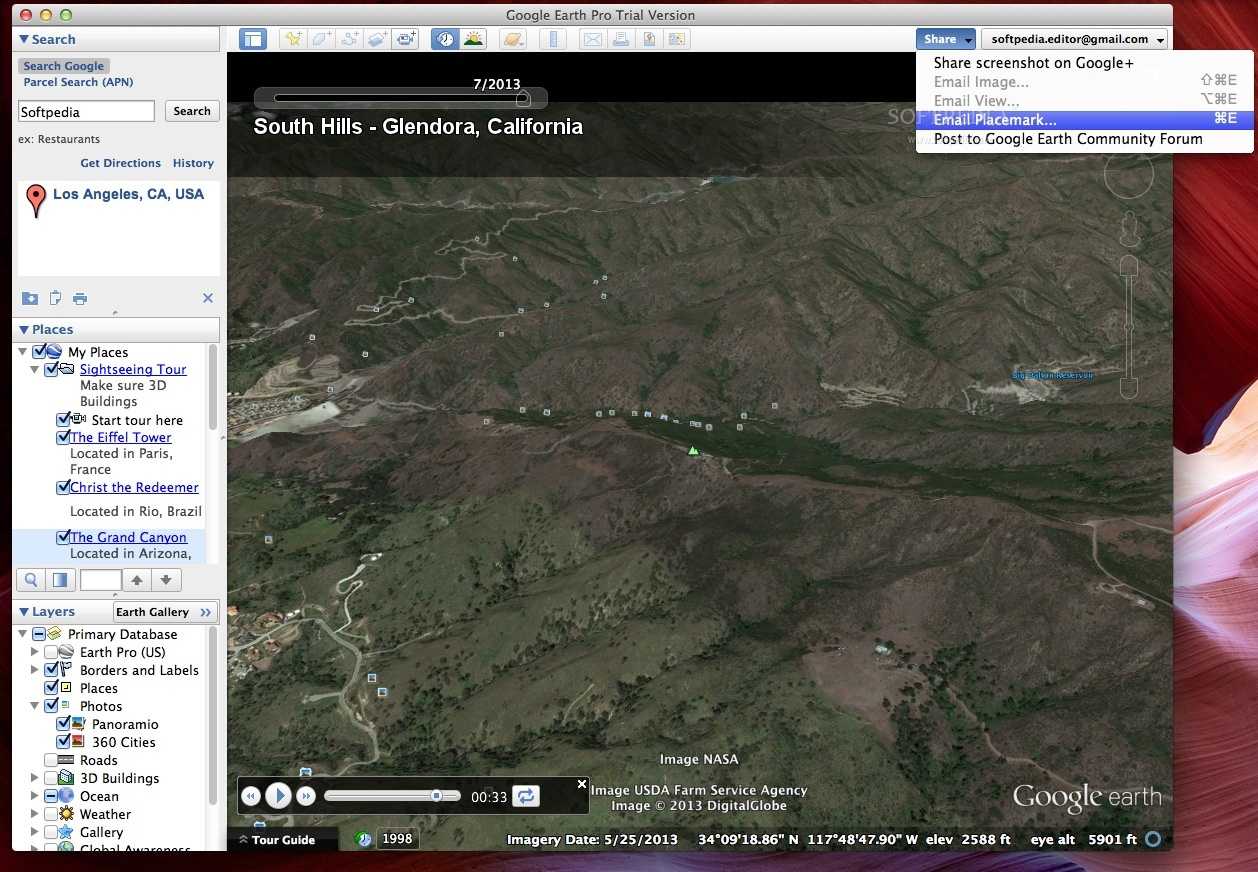Viewport: 1258px width, 872px height.
Task: Click the Earth Gallery button
Action: tap(165, 612)
